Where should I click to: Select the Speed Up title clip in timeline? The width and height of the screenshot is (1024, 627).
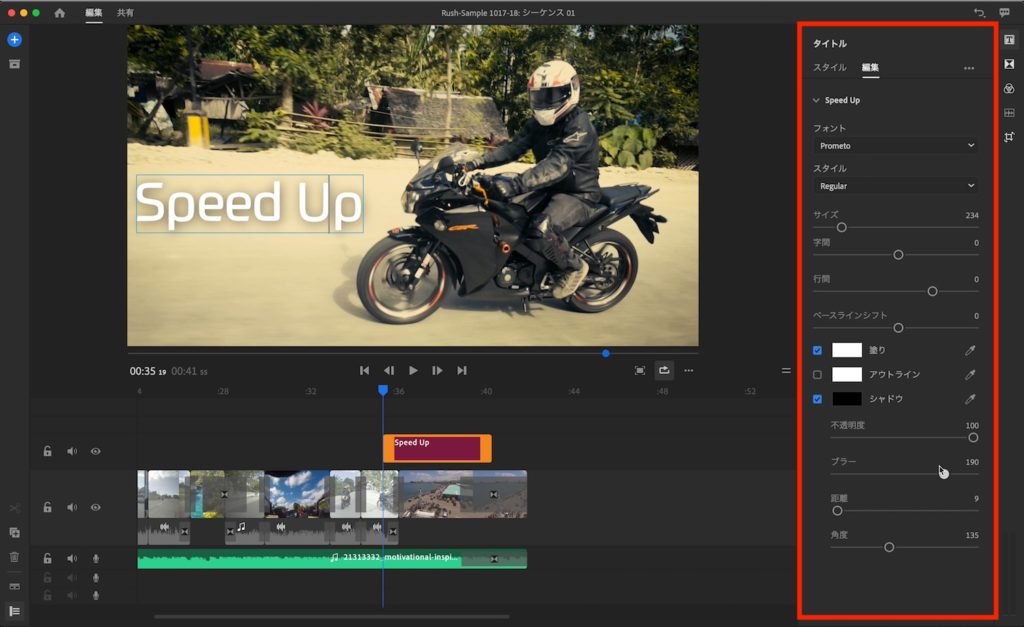click(x=436, y=448)
